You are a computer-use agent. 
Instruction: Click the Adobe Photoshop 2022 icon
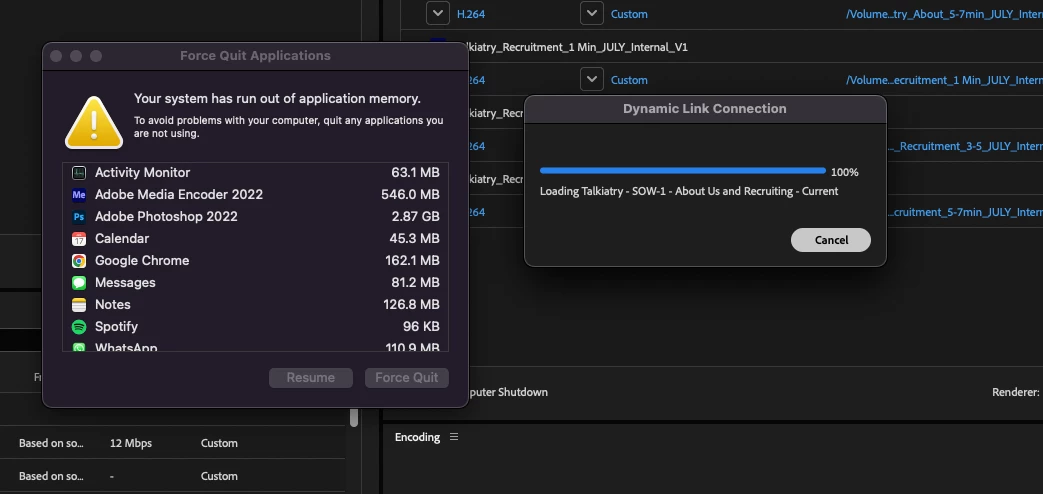tap(79, 217)
